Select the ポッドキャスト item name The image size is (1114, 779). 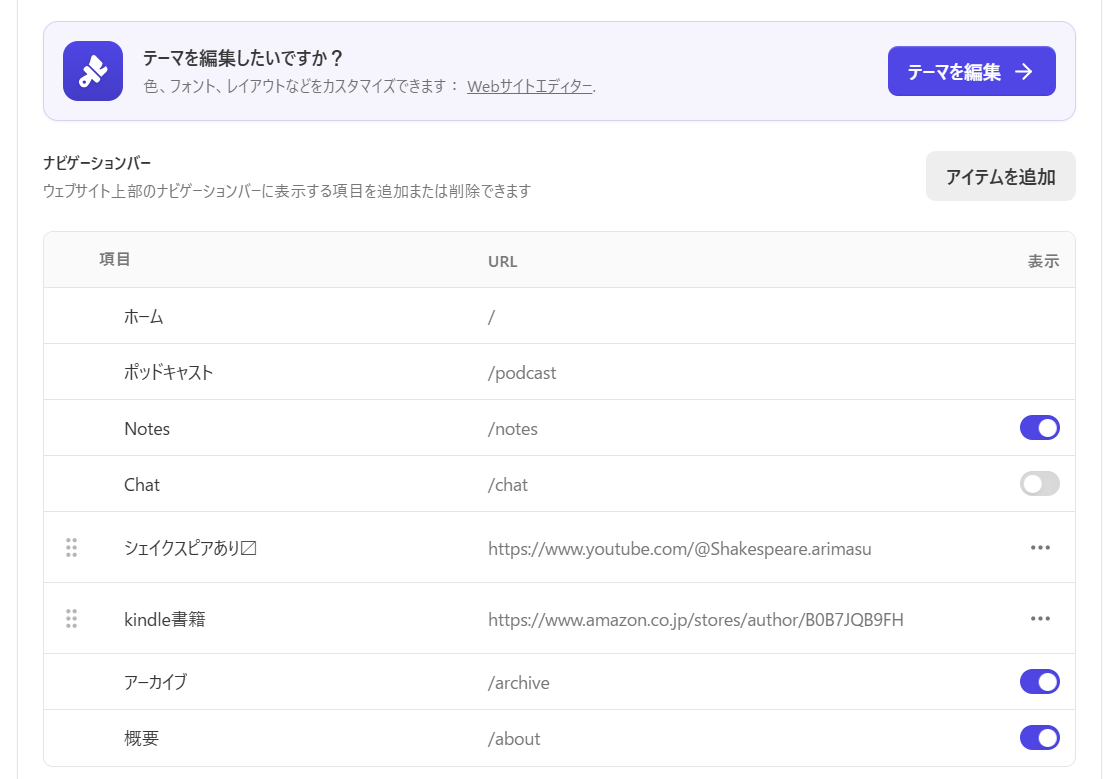[168, 372]
